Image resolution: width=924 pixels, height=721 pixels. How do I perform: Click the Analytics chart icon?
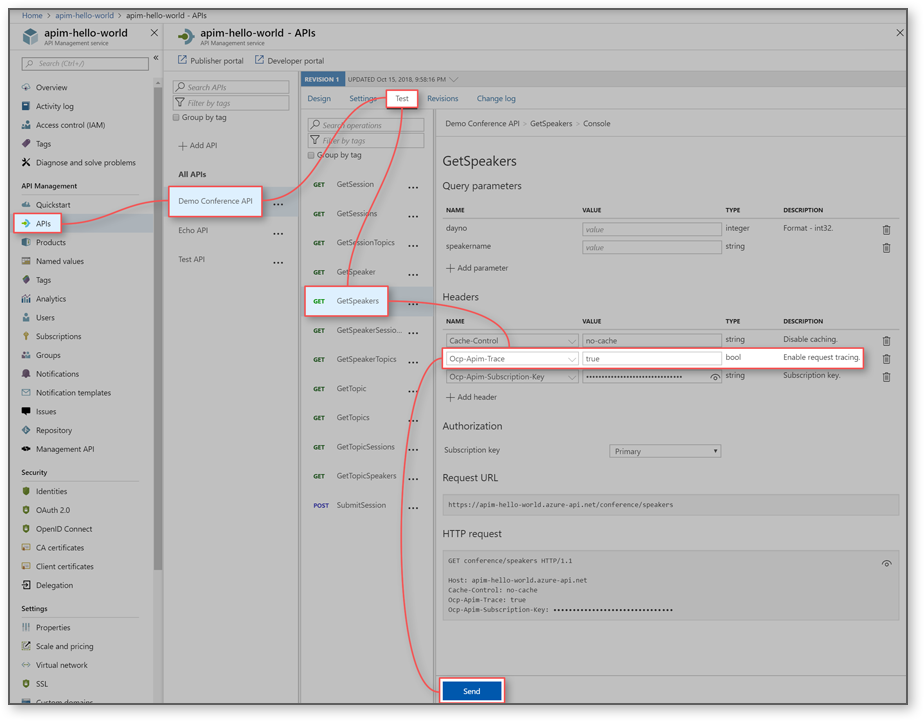(x=26, y=299)
